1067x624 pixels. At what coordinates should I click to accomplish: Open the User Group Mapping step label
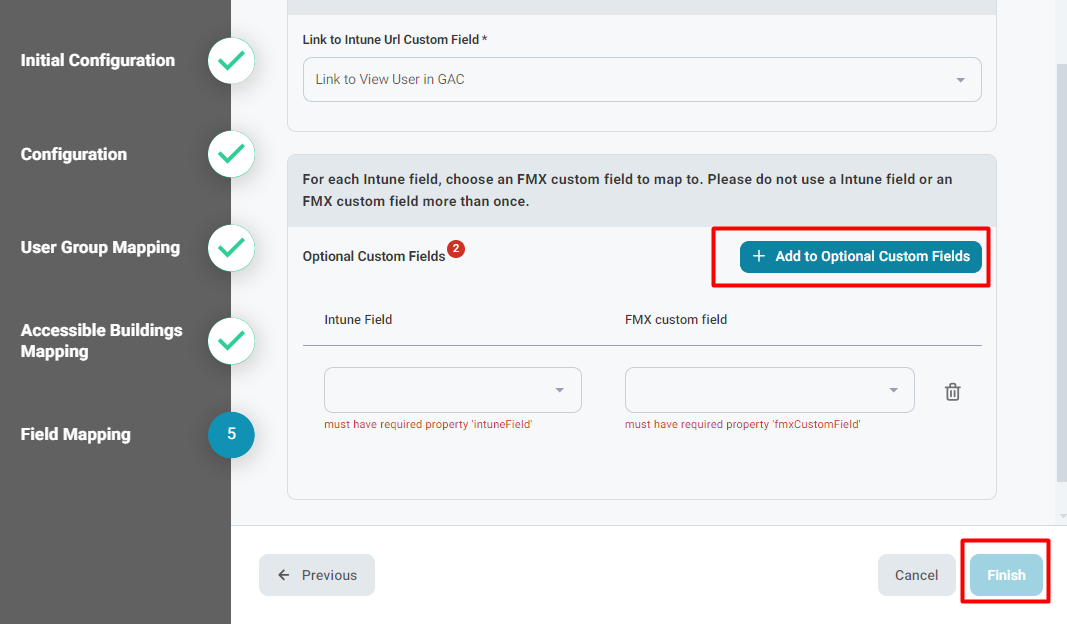[x=100, y=248]
